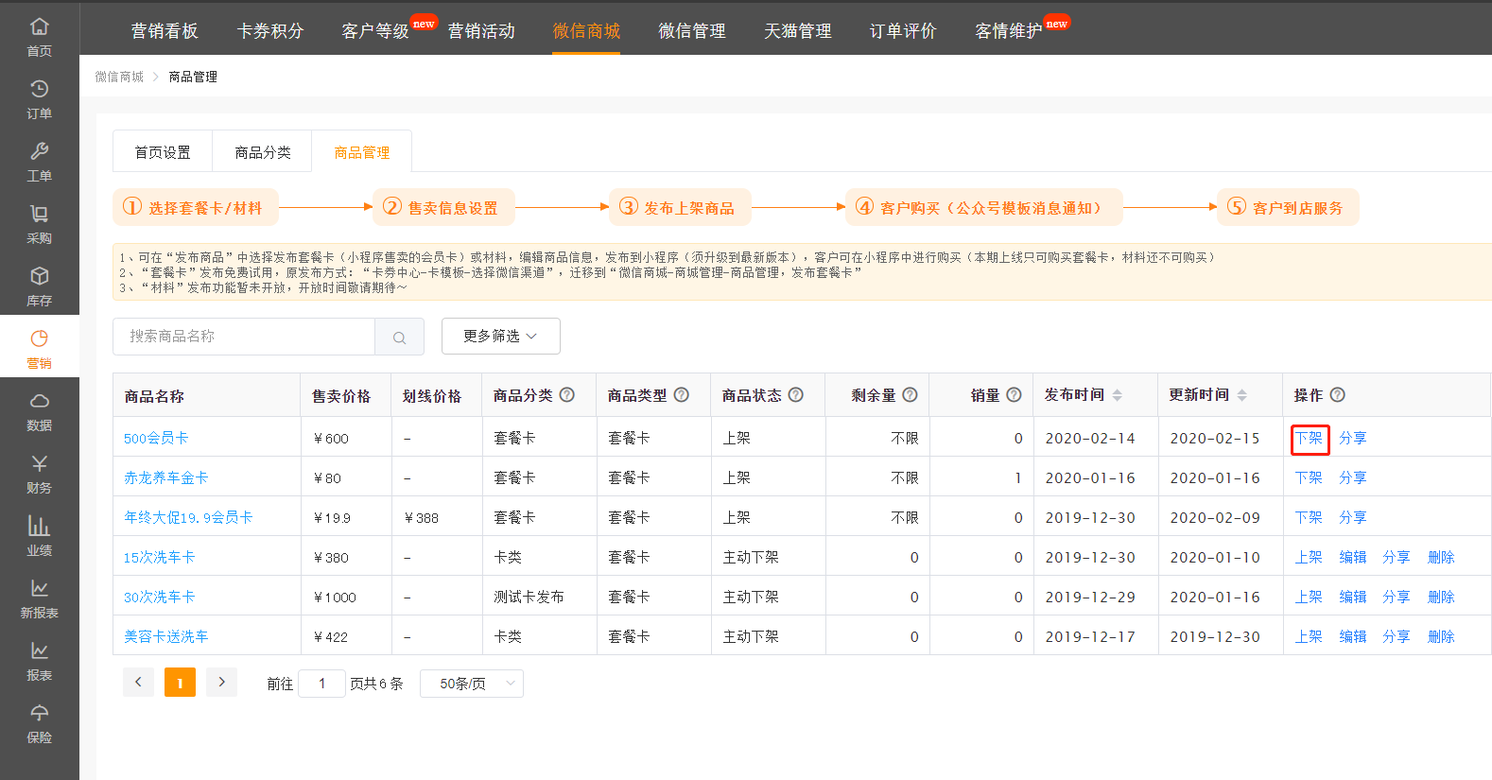Image resolution: width=1492 pixels, height=780 pixels.
Task: Select page 1 pagination button
Action: [180, 683]
